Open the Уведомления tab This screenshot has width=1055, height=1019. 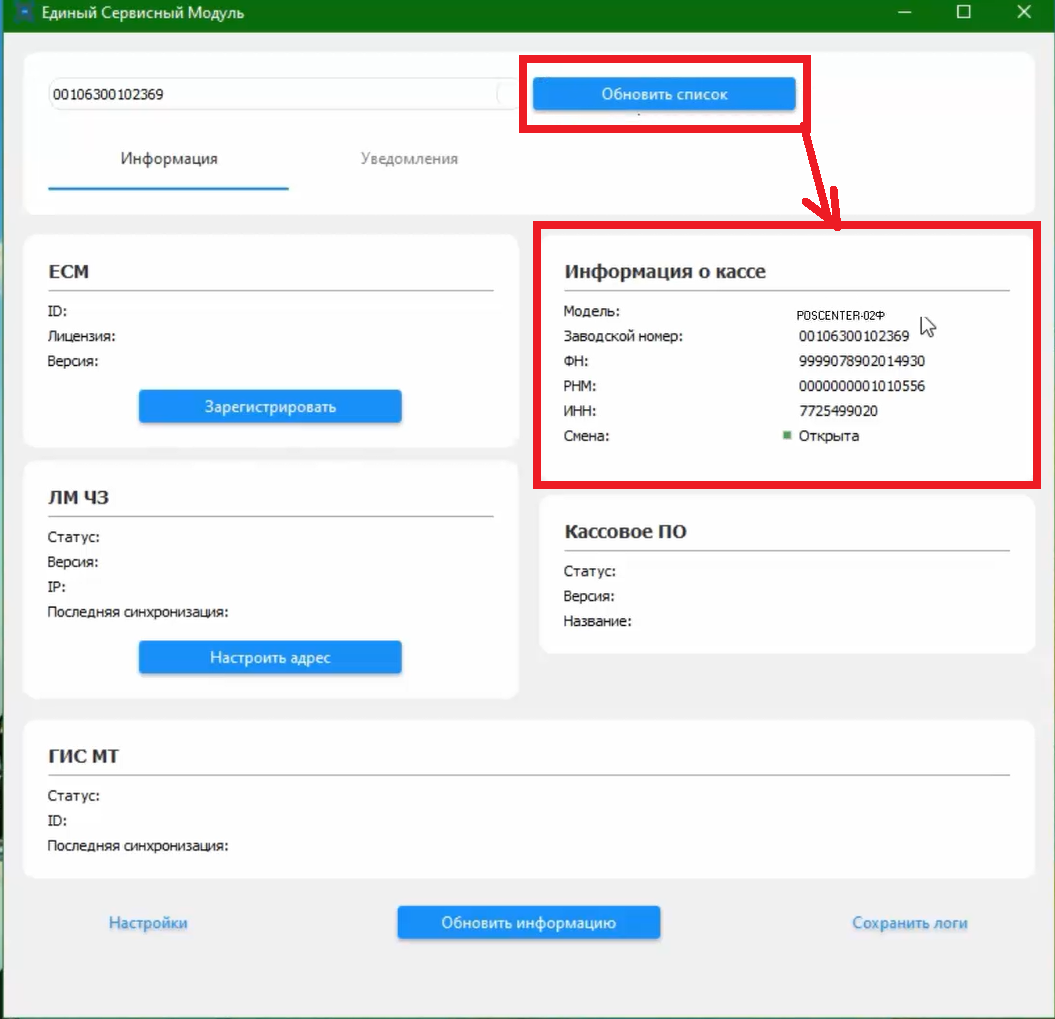click(409, 159)
